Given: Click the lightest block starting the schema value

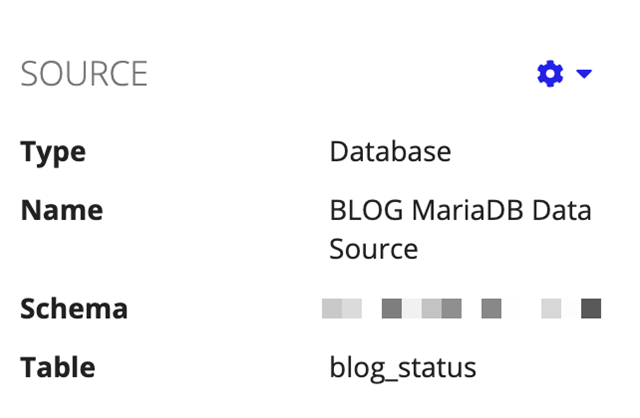Looking at the screenshot, I should tap(334, 308).
